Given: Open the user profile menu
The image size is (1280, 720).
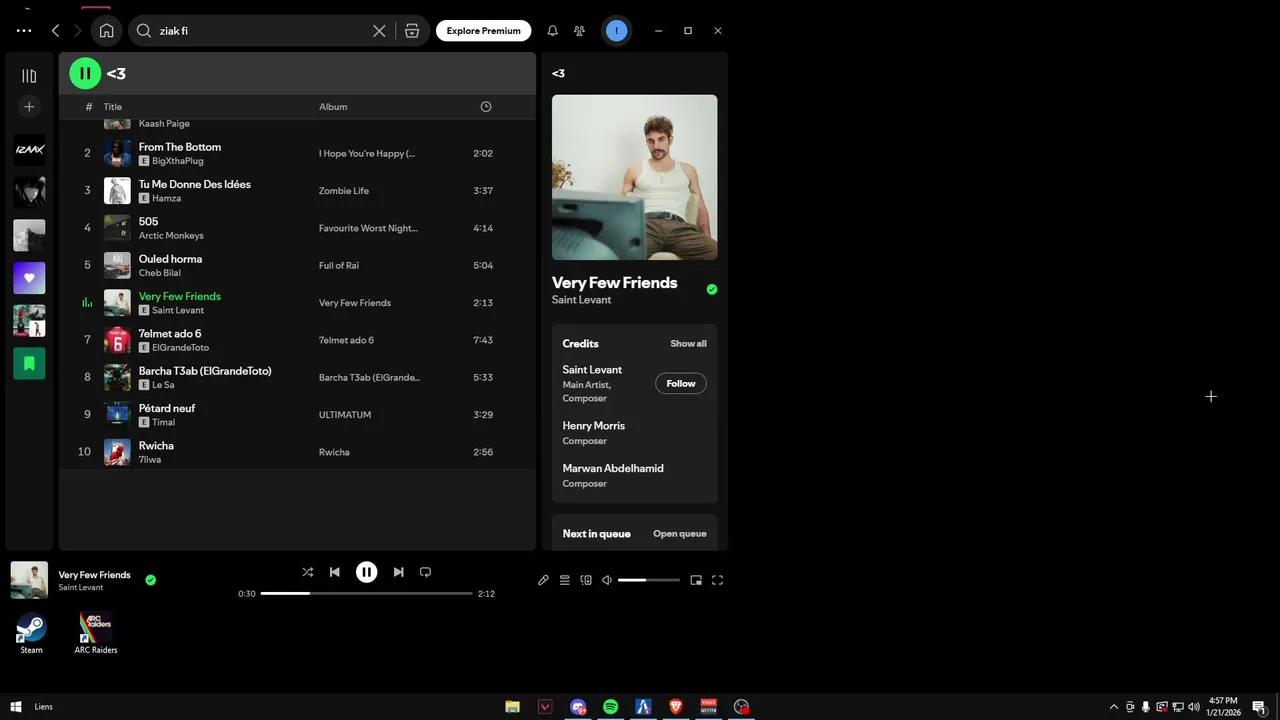Looking at the screenshot, I should (x=617, y=31).
